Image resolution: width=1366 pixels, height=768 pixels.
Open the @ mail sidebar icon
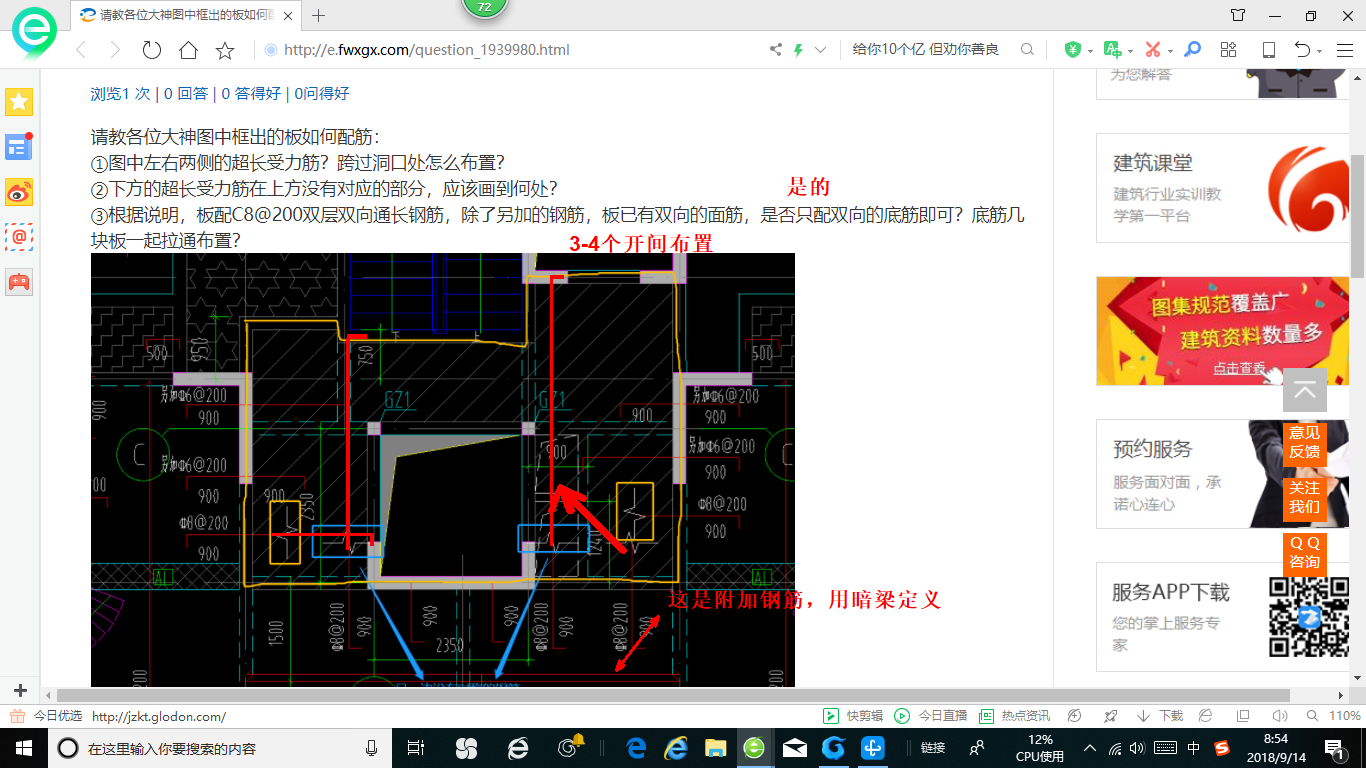(19, 237)
